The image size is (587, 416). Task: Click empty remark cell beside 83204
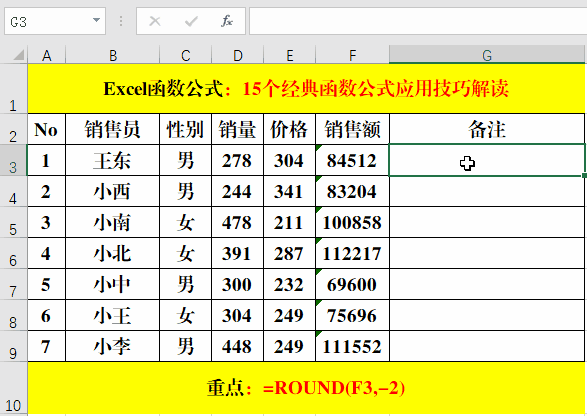click(x=487, y=192)
